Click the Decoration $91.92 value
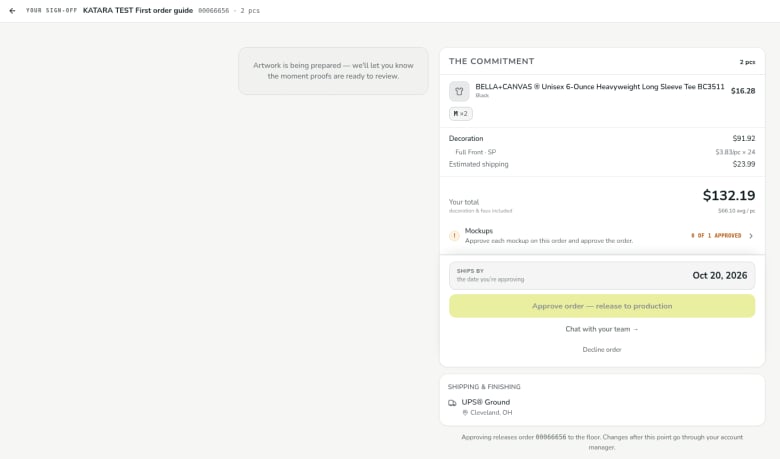780x459 pixels. point(744,138)
